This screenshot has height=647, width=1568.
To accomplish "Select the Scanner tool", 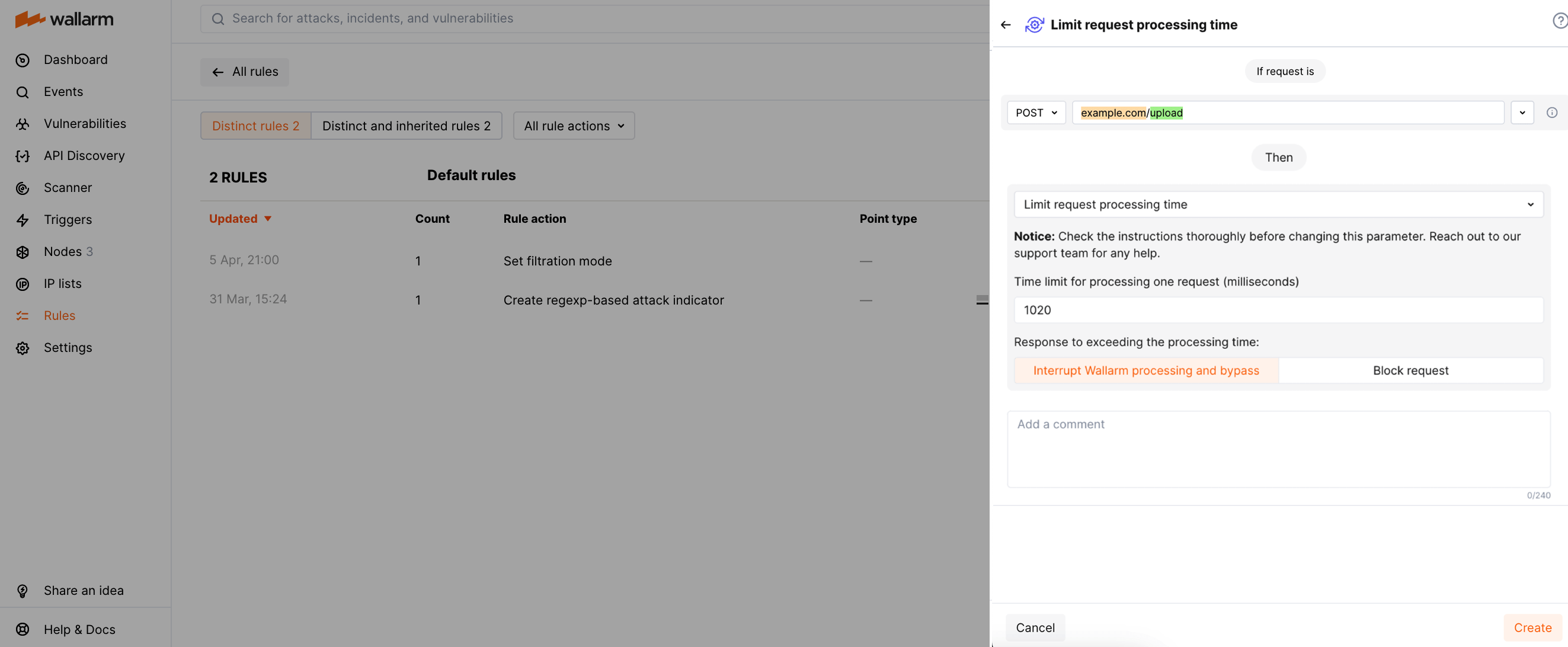I will tap(68, 187).
